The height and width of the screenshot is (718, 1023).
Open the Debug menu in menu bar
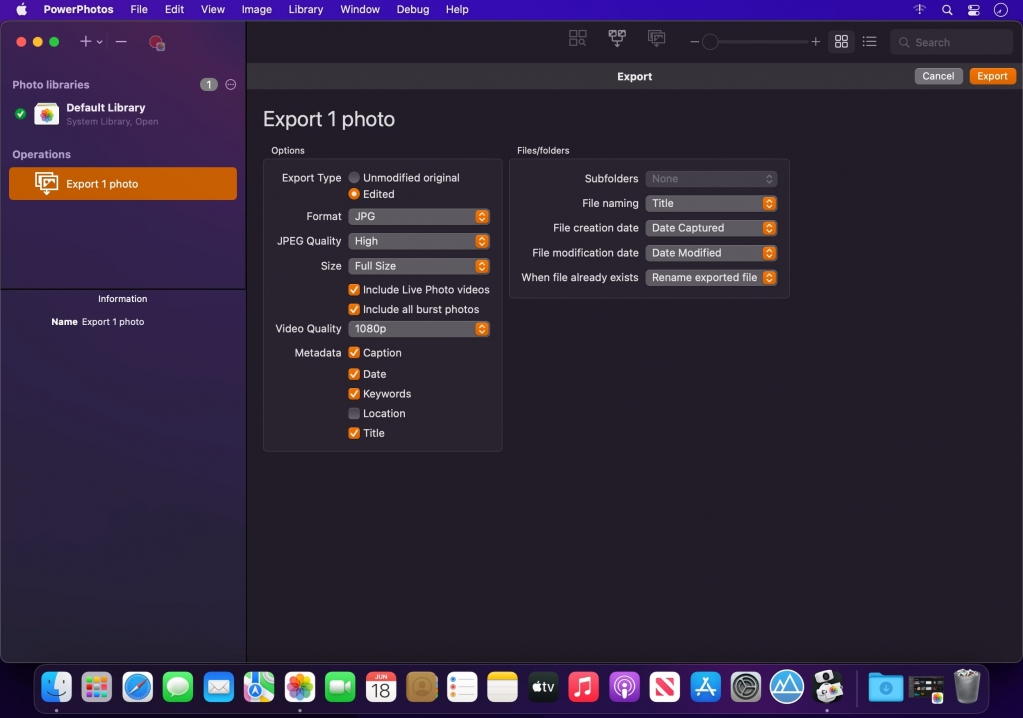(412, 10)
